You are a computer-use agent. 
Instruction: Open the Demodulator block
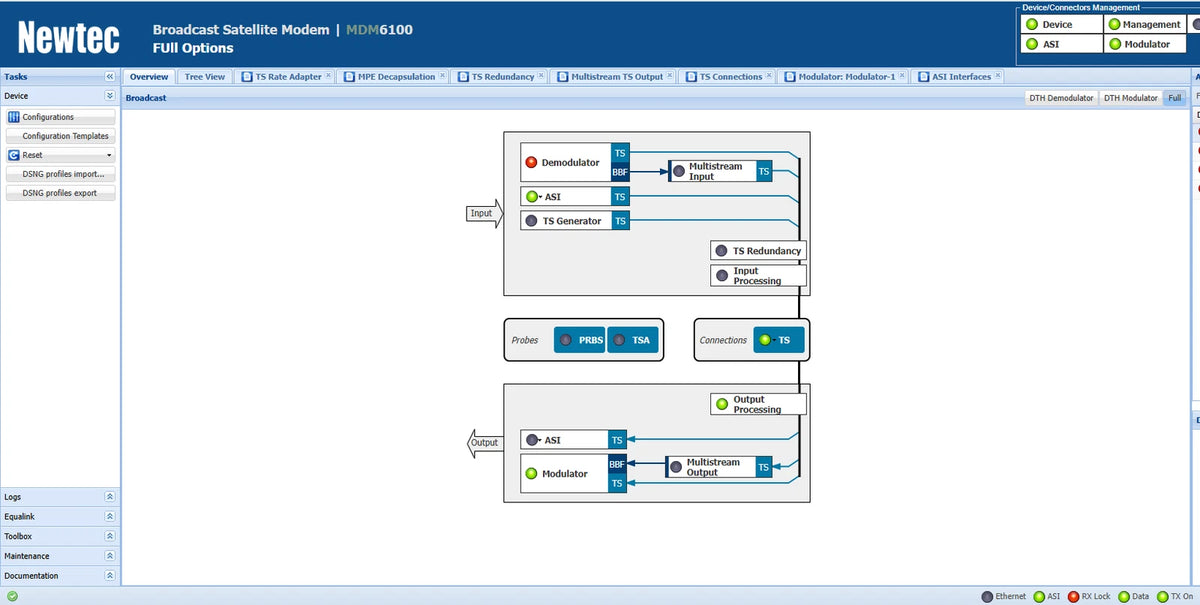click(566, 162)
